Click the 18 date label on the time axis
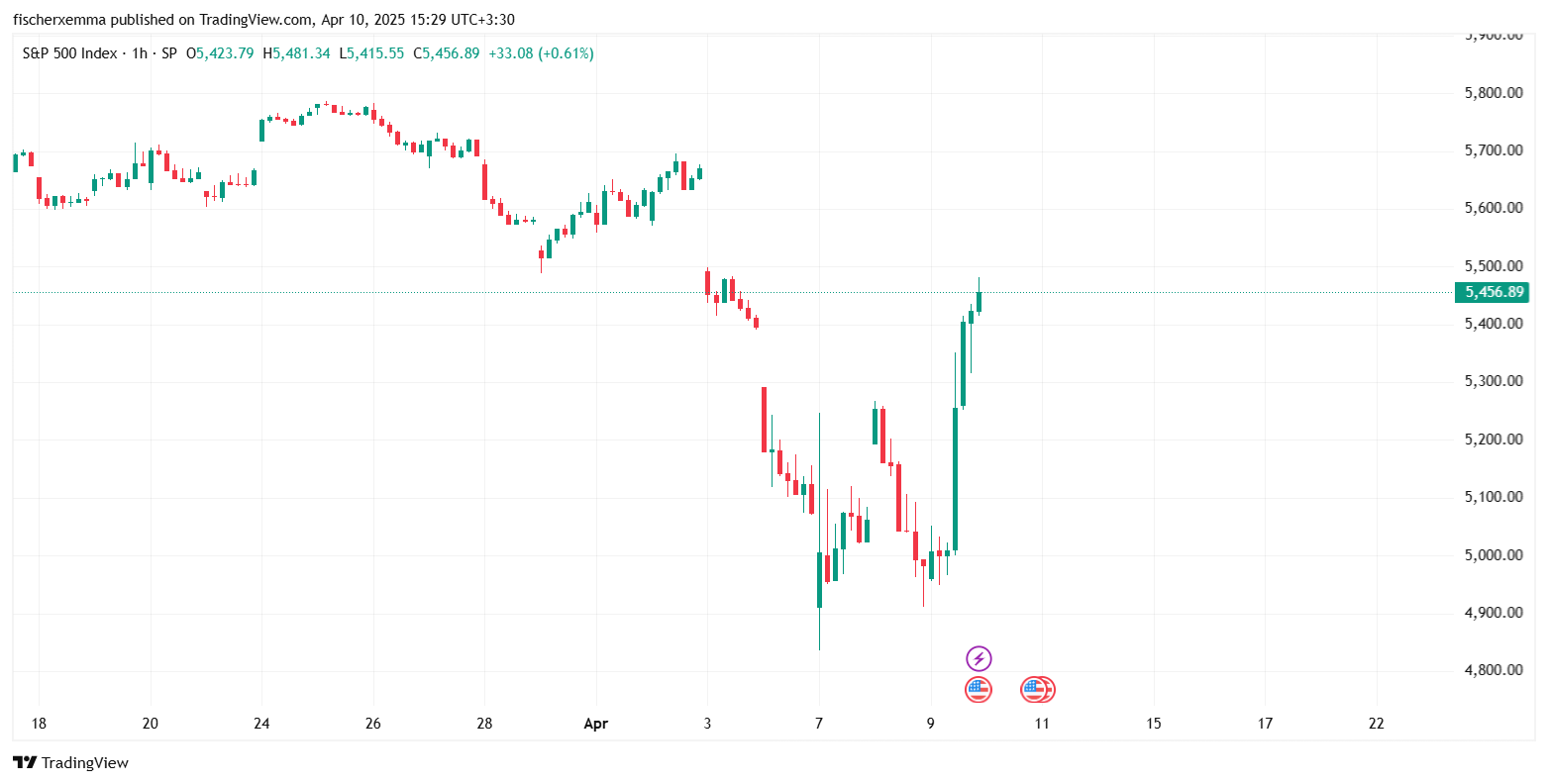This screenshot has width=1548, height=784. pyautogui.click(x=39, y=724)
